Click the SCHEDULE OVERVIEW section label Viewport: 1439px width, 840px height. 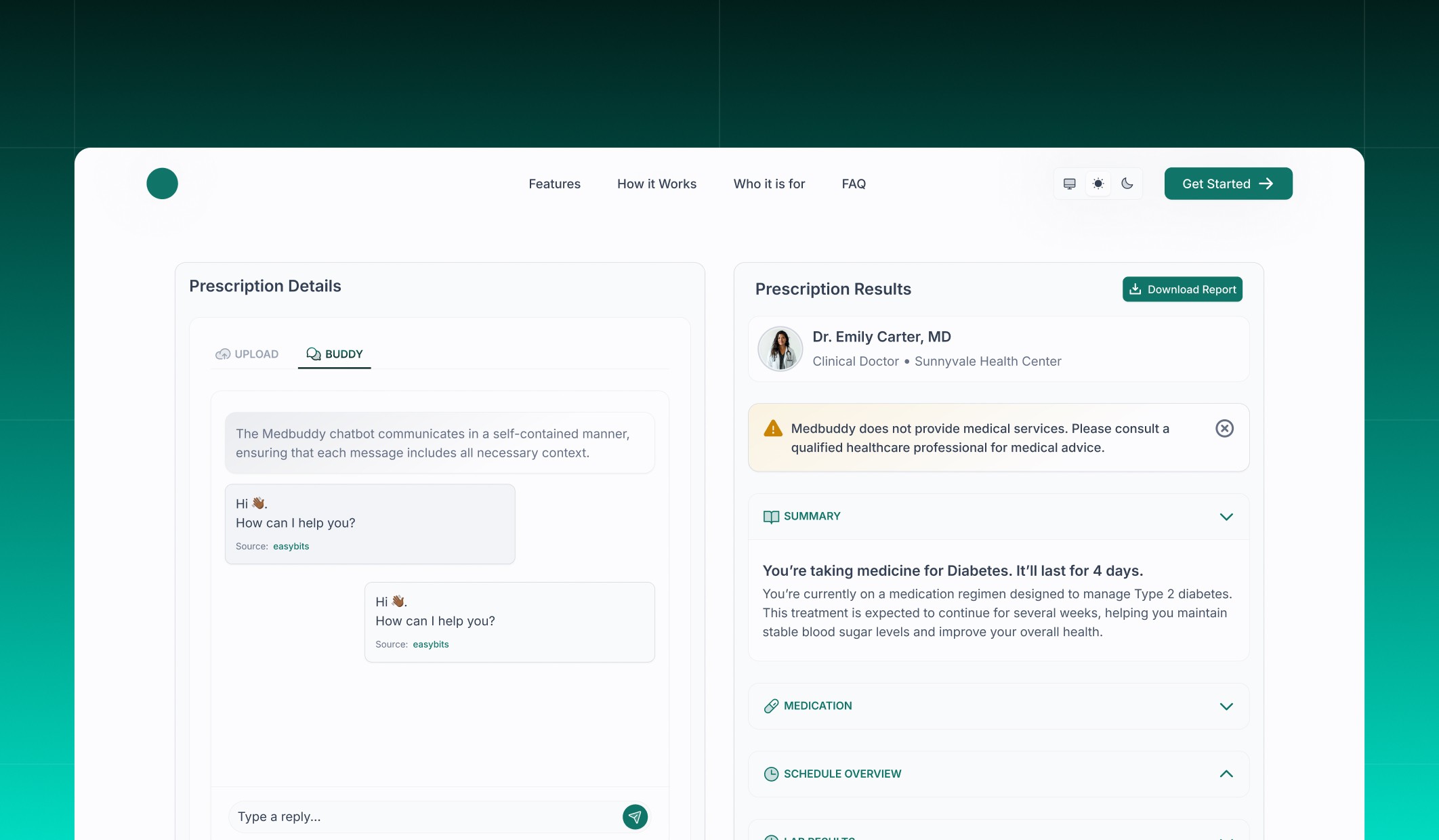point(842,774)
